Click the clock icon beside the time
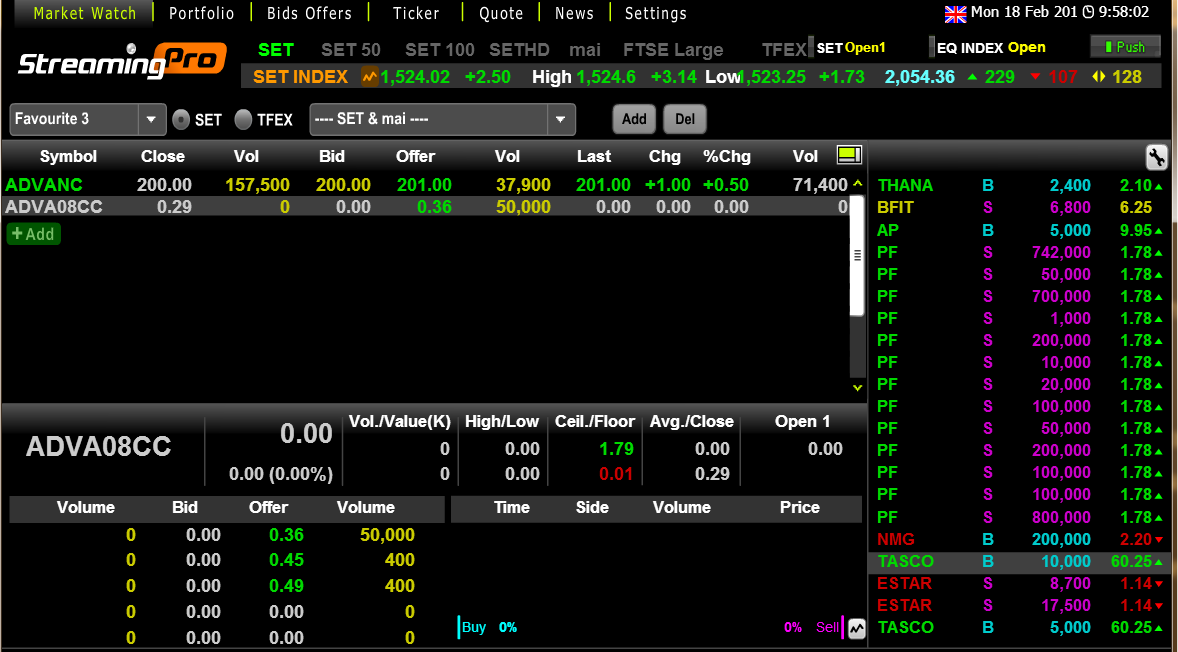Image resolution: width=1178 pixels, height=652 pixels. tap(1089, 13)
